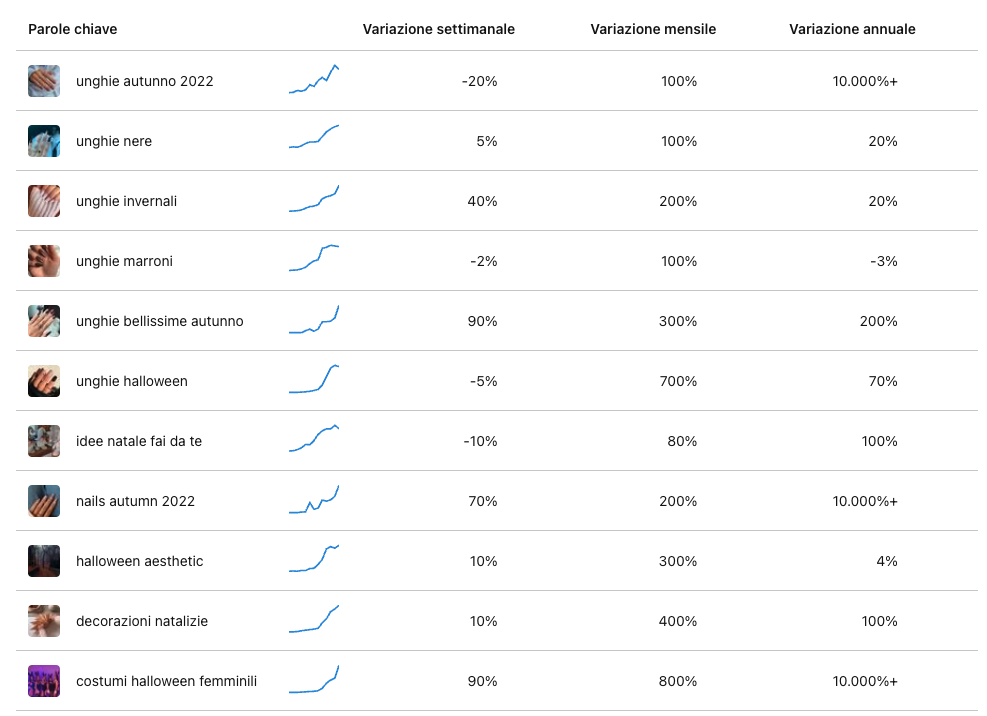Screen dimensions: 987x716
Task: Click the unghie autunno 2022 trend chart
Action: click(x=314, y=80)
